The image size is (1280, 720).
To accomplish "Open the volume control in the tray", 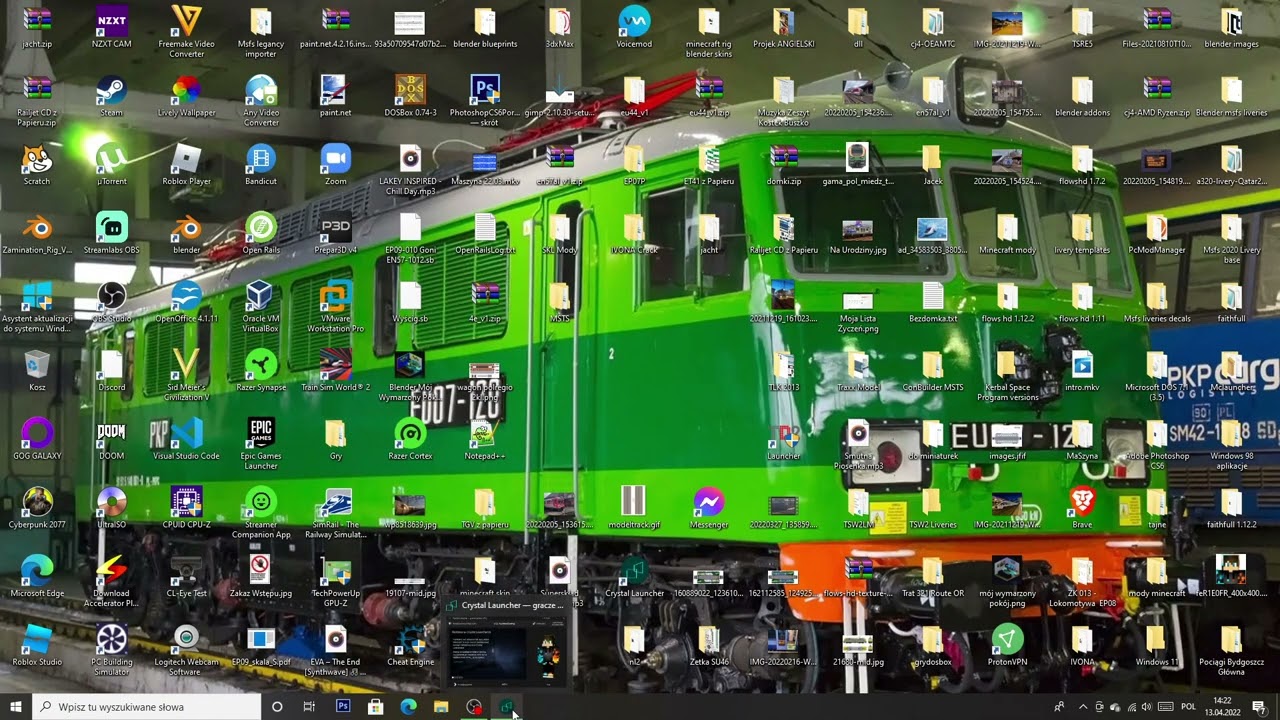I will pos(1147,707).
